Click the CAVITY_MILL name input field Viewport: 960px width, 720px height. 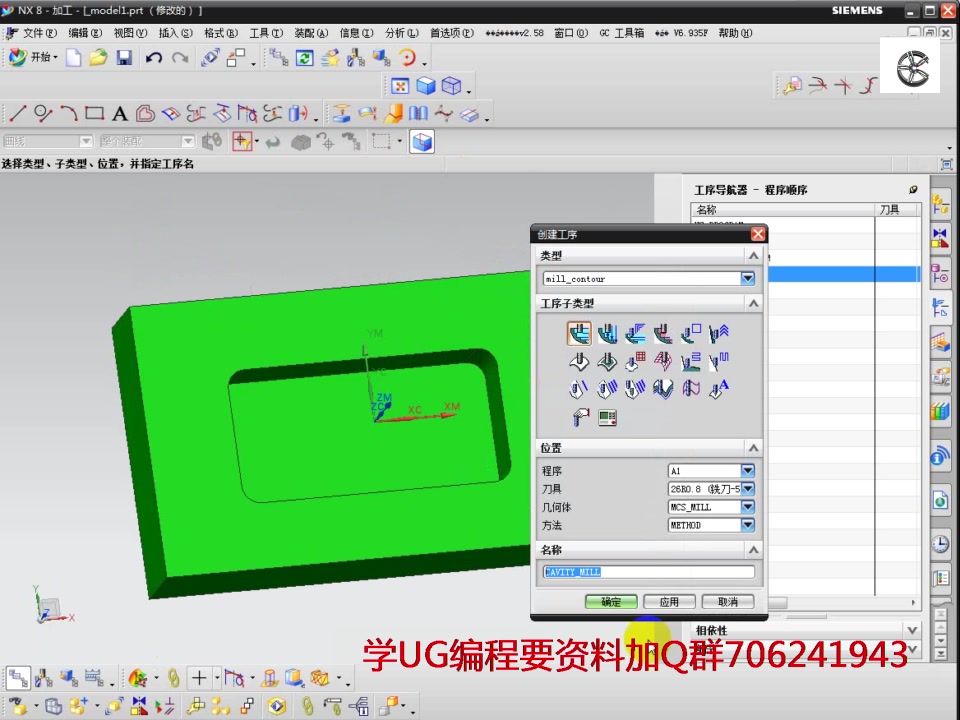click(x=648, y=571)
